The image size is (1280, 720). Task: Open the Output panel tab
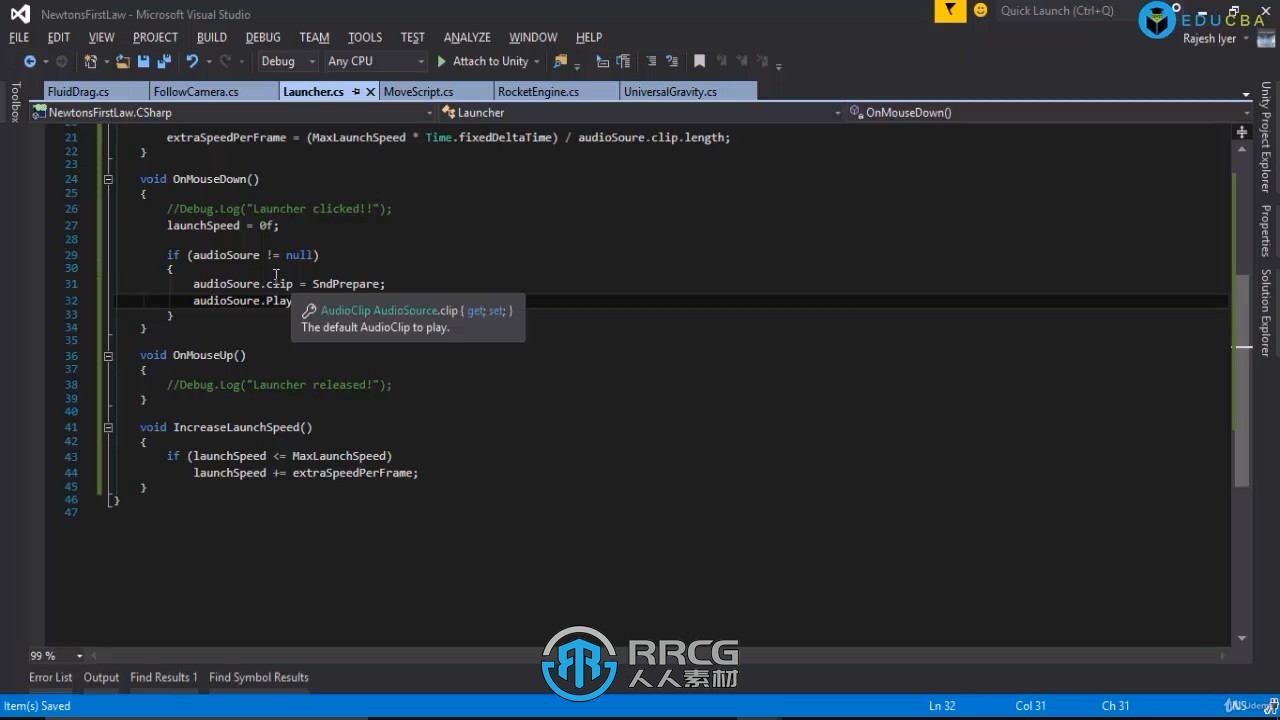[x=101, y=677]
